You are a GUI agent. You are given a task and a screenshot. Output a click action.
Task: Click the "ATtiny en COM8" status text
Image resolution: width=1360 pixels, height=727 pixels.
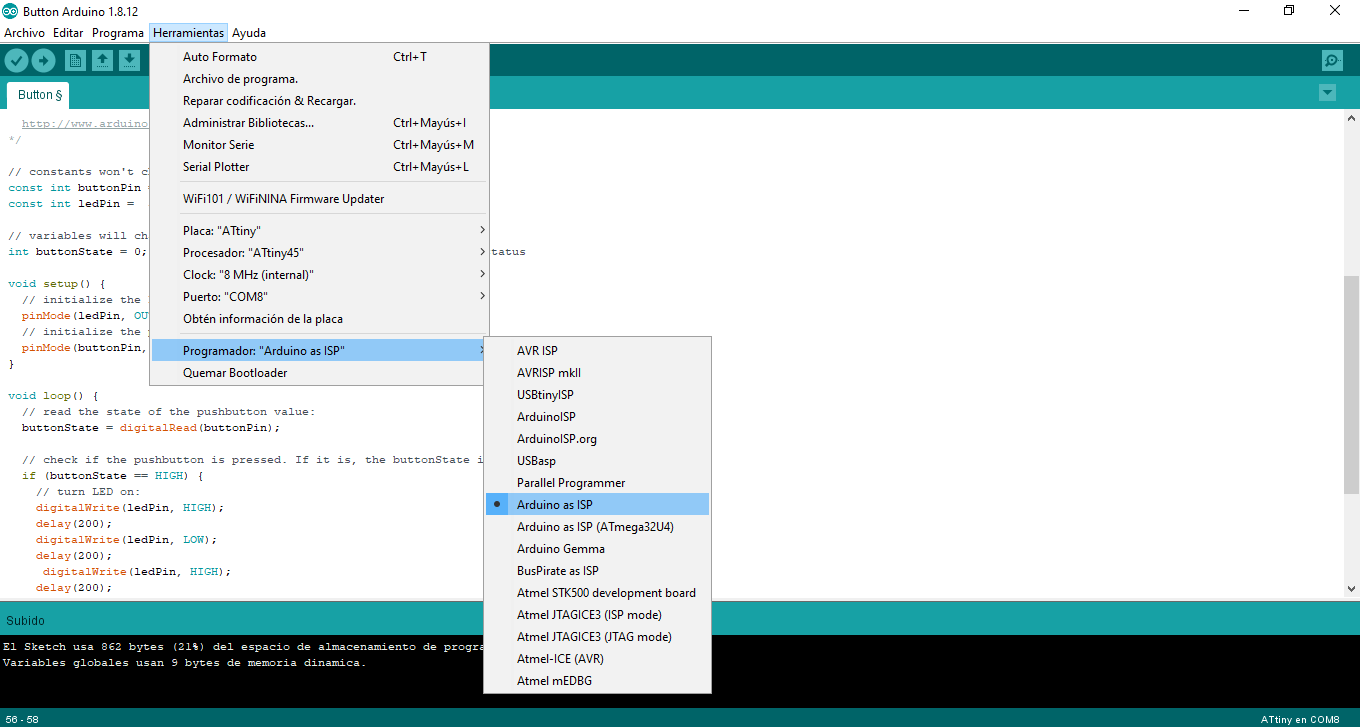pos(1300,719)
